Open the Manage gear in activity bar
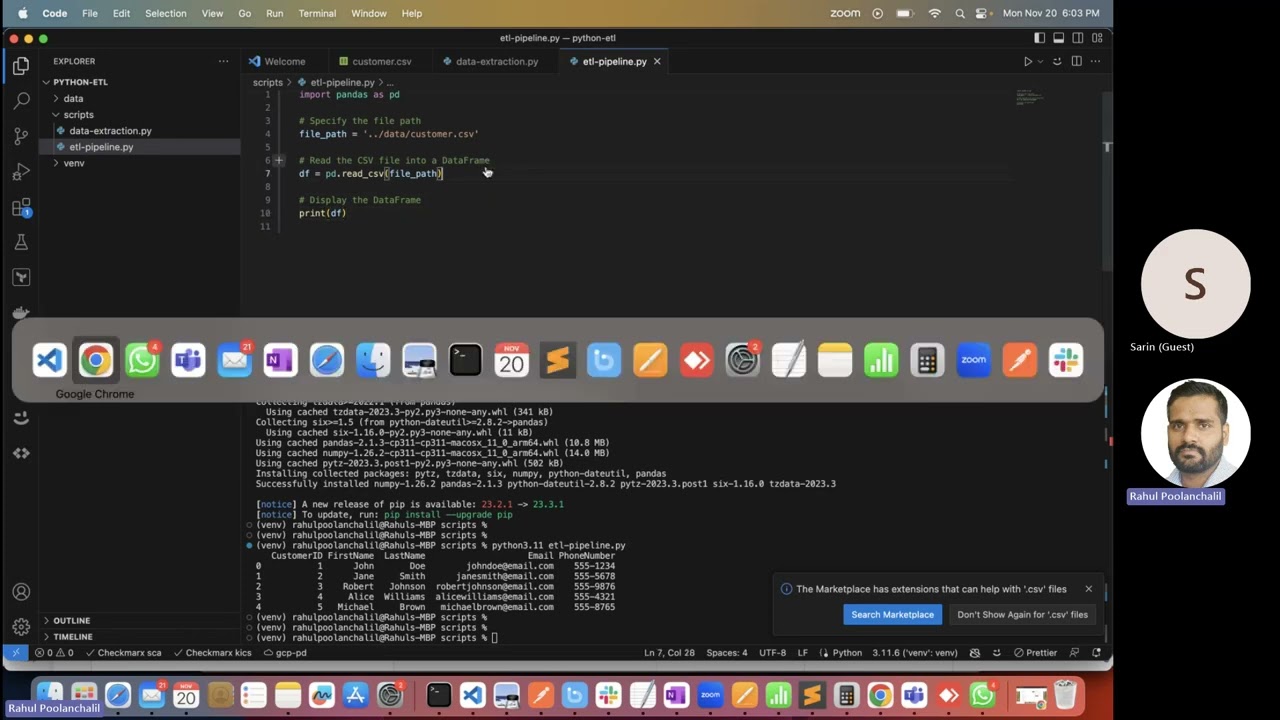Screen dimensions: 1280x720 pos(21,627)
